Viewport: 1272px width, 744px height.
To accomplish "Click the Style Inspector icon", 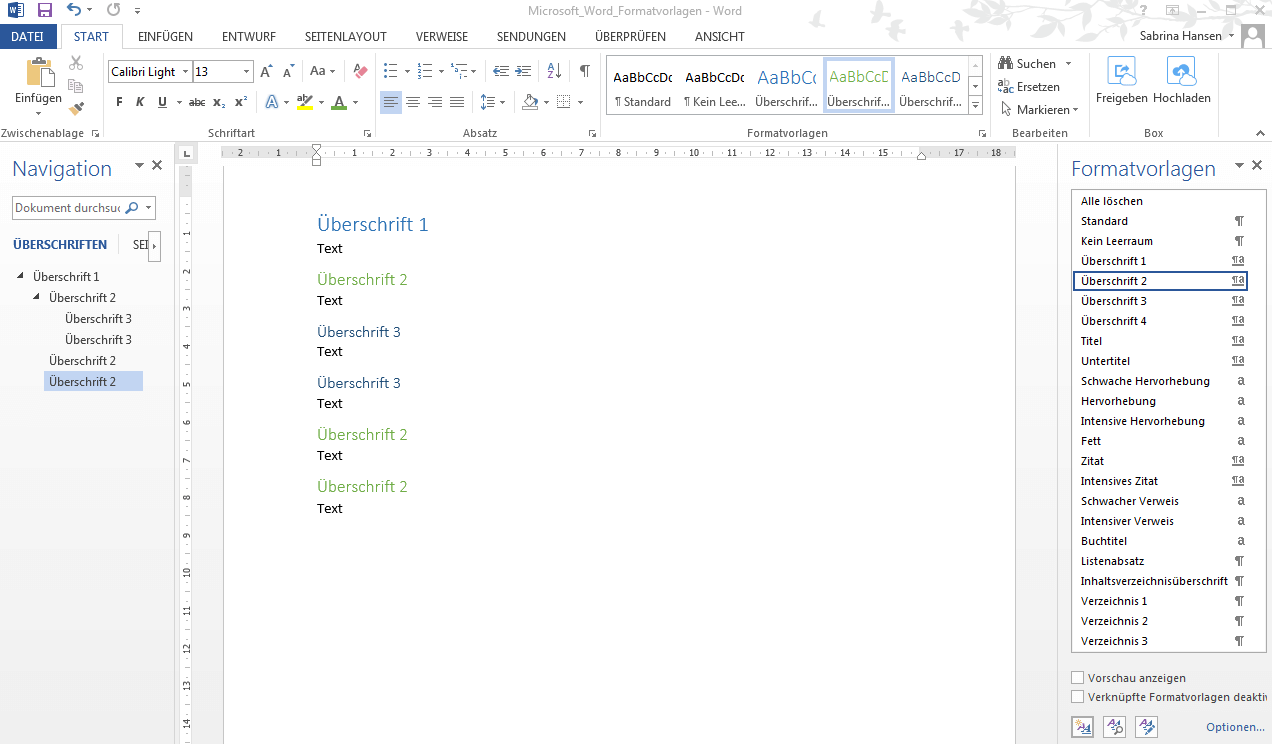I will (x=1114, y=728).
